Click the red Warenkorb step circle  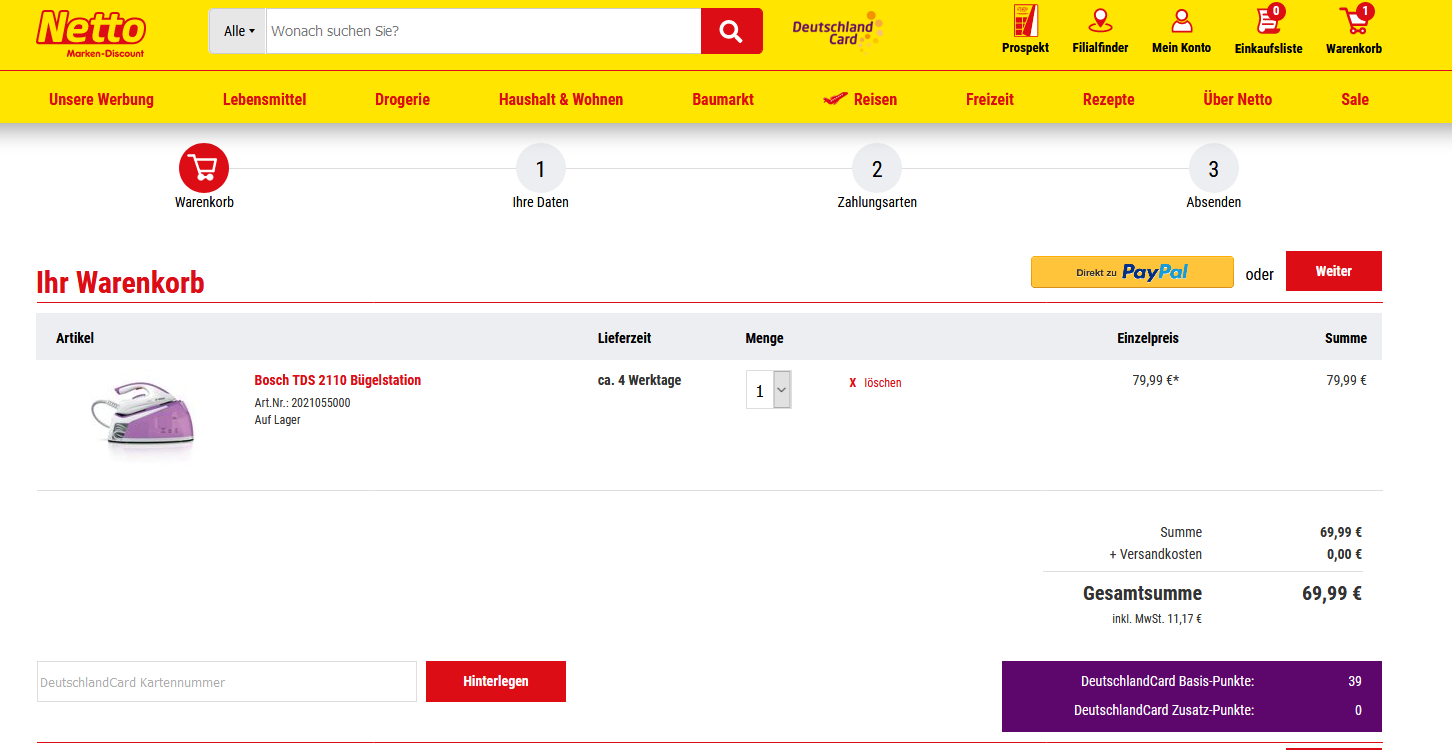click(204, 169)
